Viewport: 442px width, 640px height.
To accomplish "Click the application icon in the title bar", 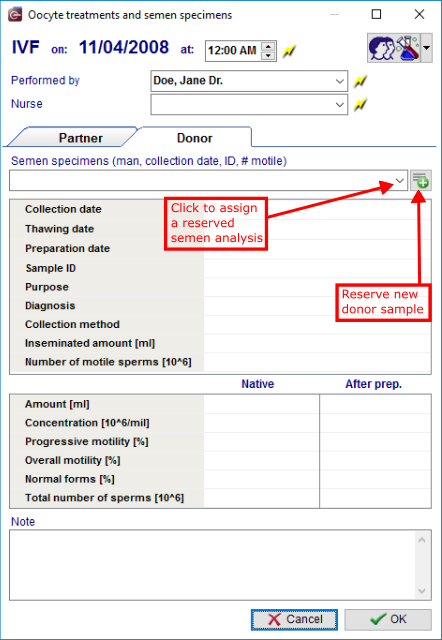I will coord(15,15).
